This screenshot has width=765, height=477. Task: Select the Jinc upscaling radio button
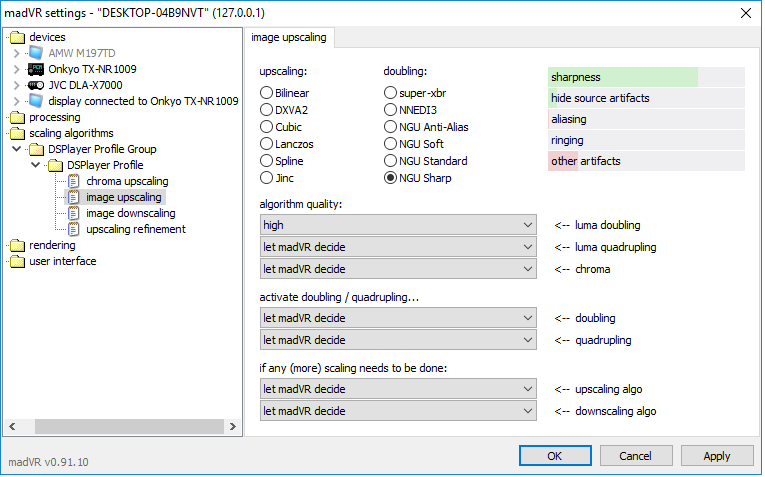266,178
